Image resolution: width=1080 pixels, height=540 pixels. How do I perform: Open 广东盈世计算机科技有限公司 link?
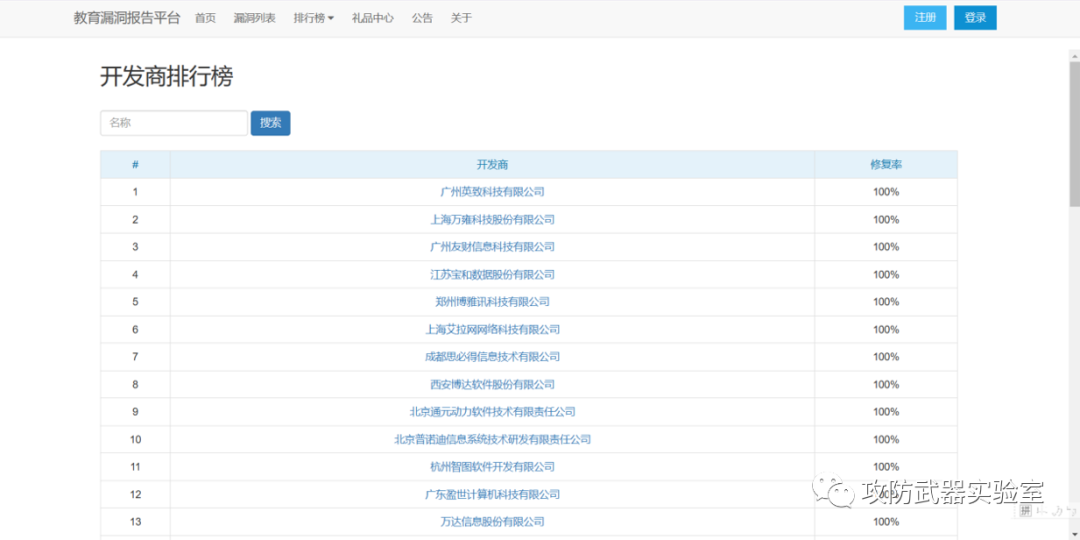tap(492, 495)
